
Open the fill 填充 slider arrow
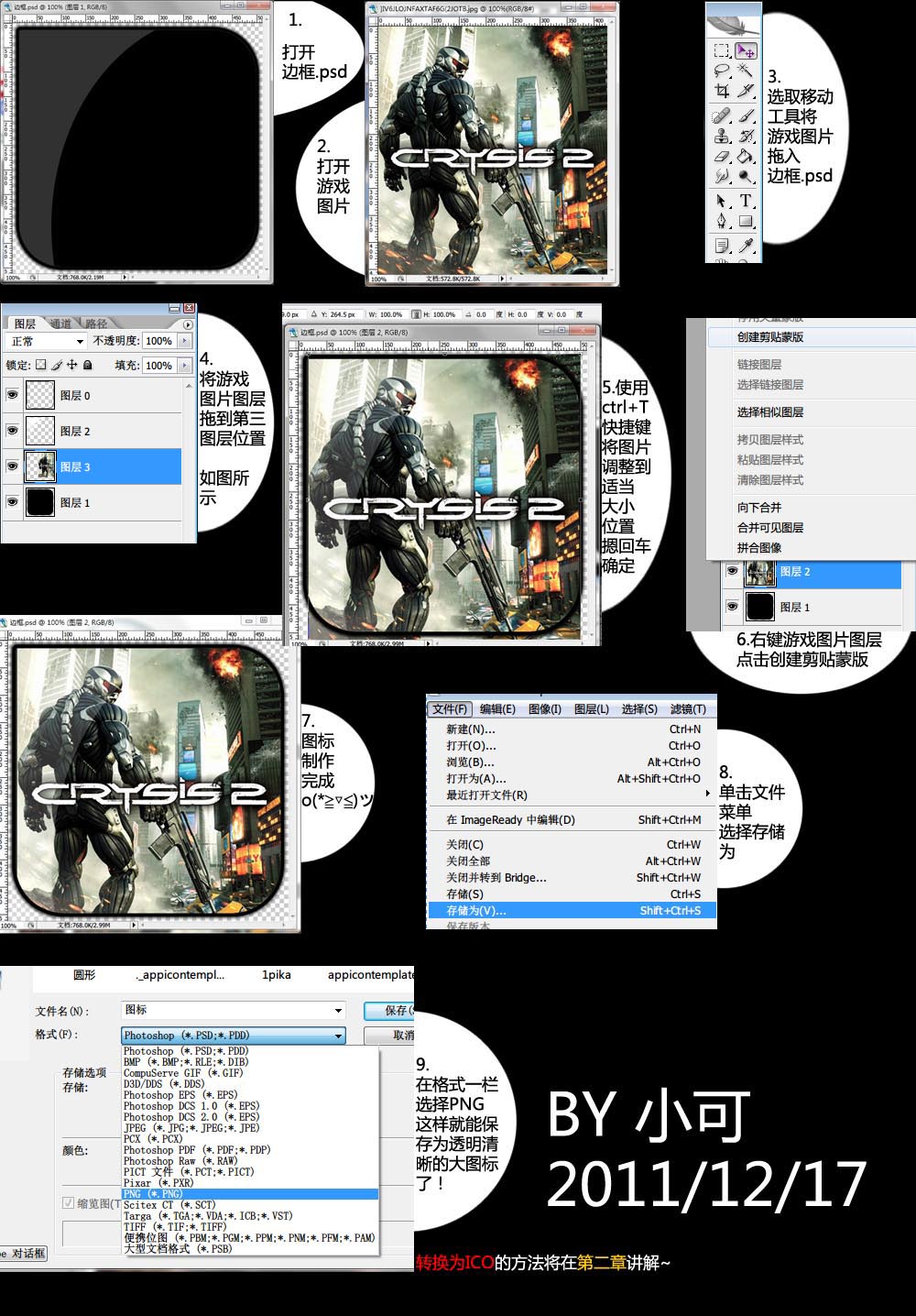point(185,366)
